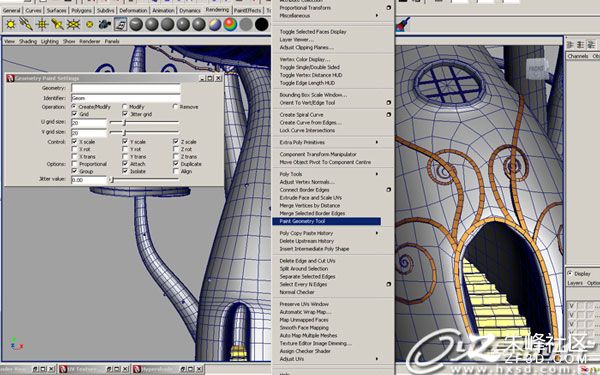Viewport: 600px width, 375px height.
Task: Select the area light shelf icon
Action: click(x=73, y=24)
